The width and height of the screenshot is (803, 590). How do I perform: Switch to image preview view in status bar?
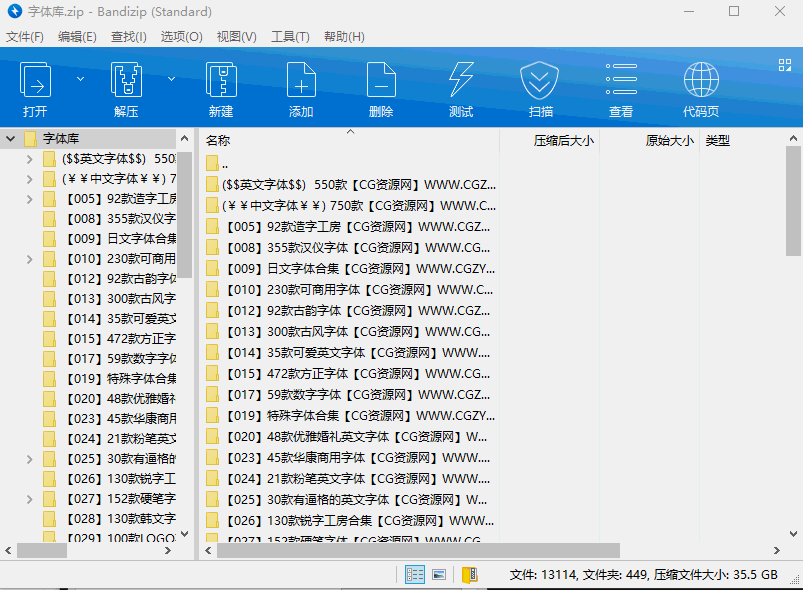(439, 575)
